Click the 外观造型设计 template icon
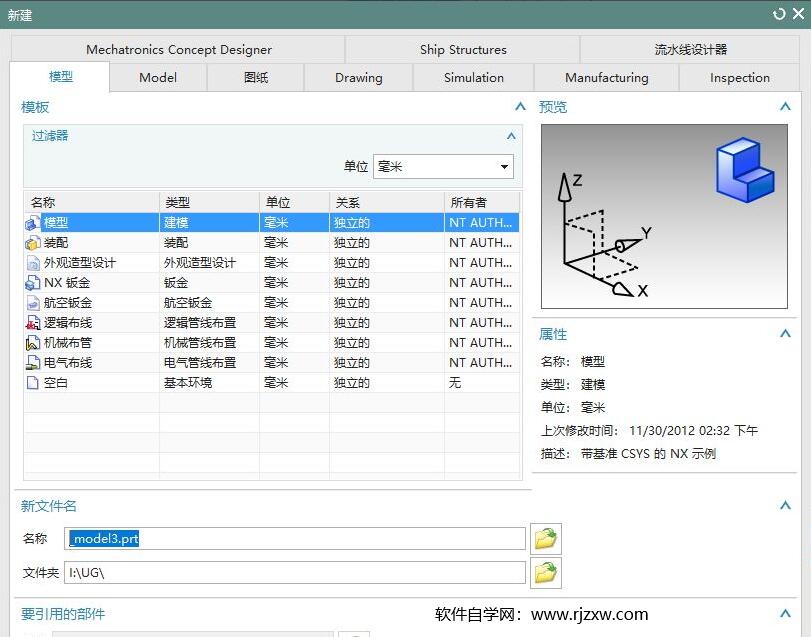This screenshot has width=811, height=637. tap(33, 263)
